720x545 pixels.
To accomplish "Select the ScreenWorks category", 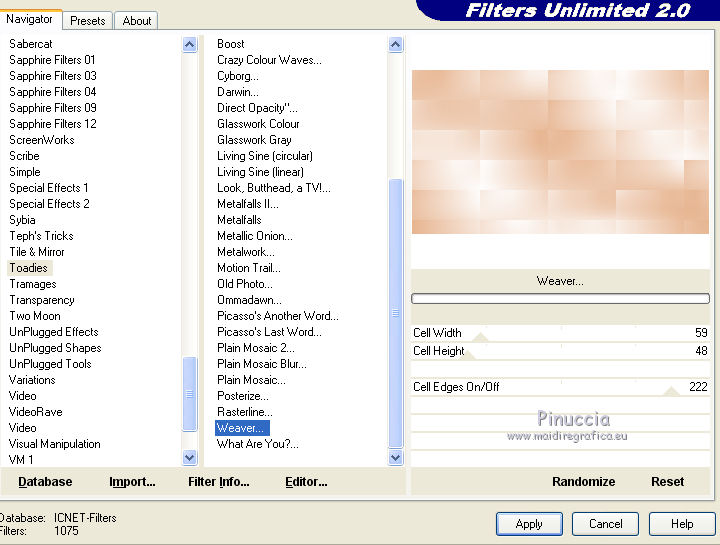I will pos(42,140).
